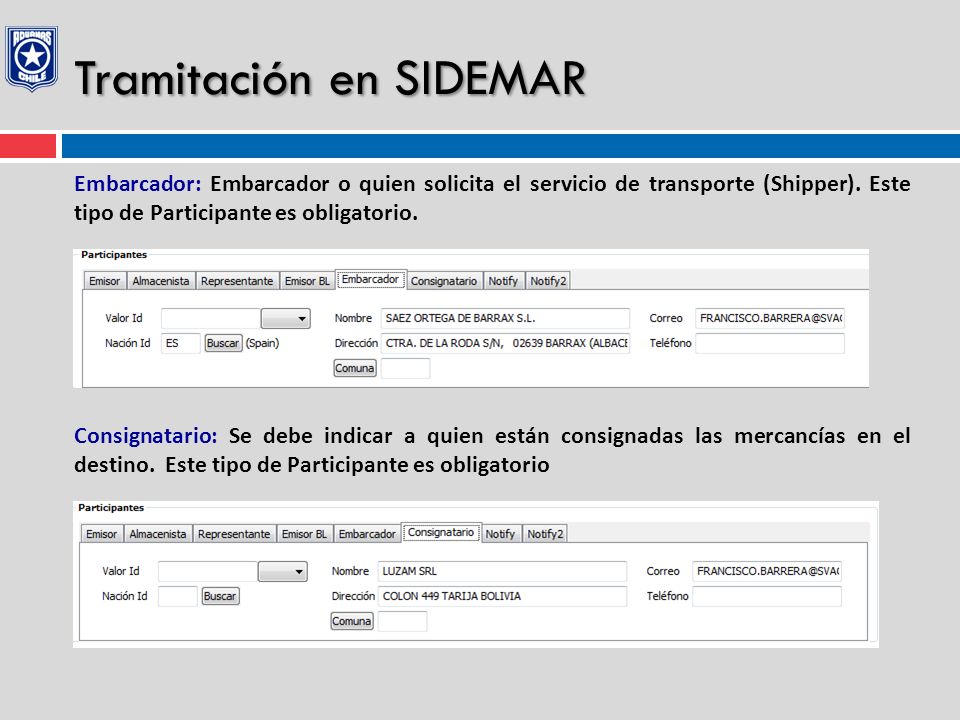Image resolution: width=960 pixels, height=720 pixels.
Task: Click the blue 'Embarcador:' heading text
Action: (x=138, y=184)
